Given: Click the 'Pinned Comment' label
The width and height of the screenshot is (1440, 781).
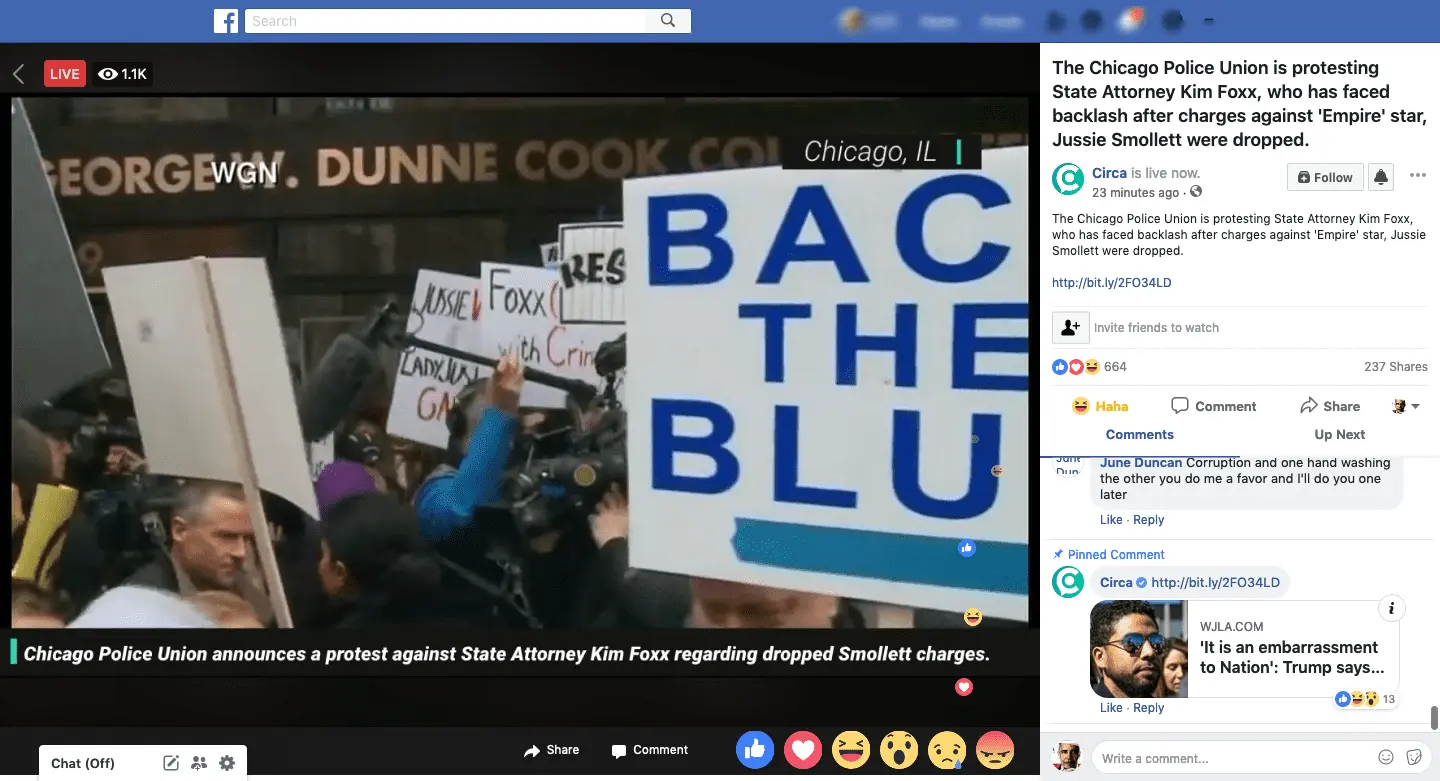Looking at the screenshot, I should pos(1116,555).
